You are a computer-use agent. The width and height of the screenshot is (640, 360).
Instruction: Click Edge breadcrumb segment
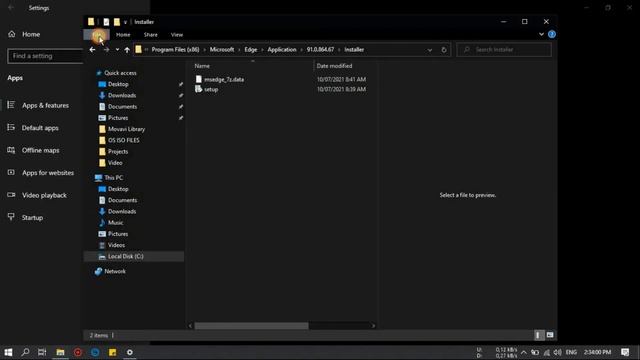point(251,49)
